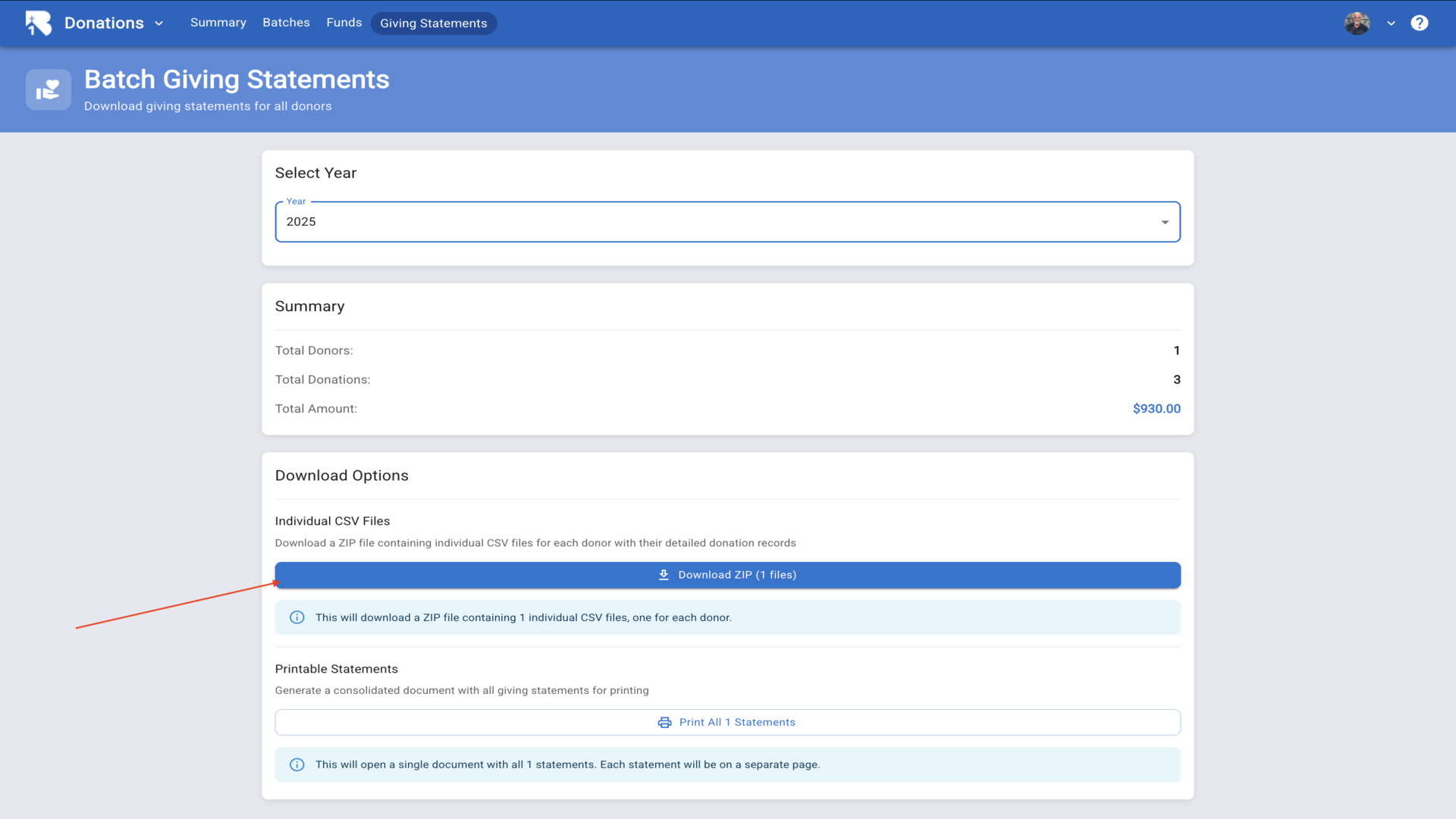
Task: Select the Giving Statements tab
Action: 433,24
